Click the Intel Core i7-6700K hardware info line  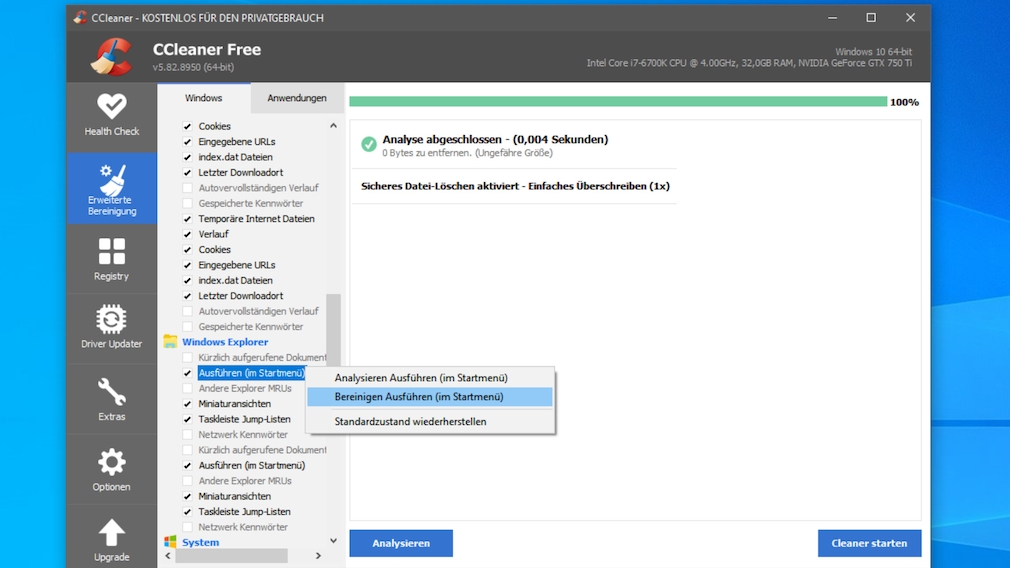tap(749, 63)
